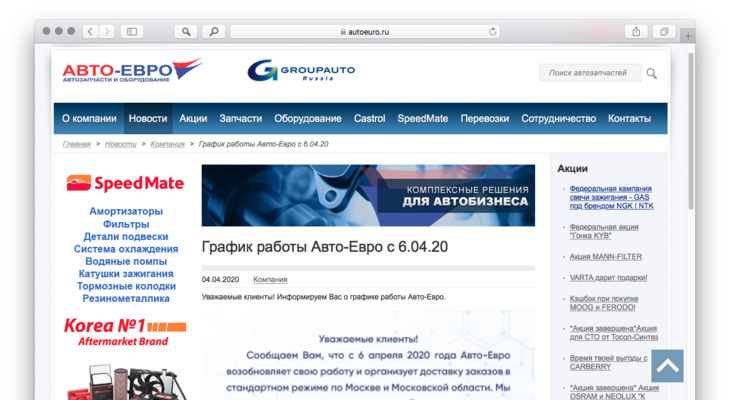Click the page vertical scrollbar
The width and height of the screenshot is (730, 400).
point(691,130)
